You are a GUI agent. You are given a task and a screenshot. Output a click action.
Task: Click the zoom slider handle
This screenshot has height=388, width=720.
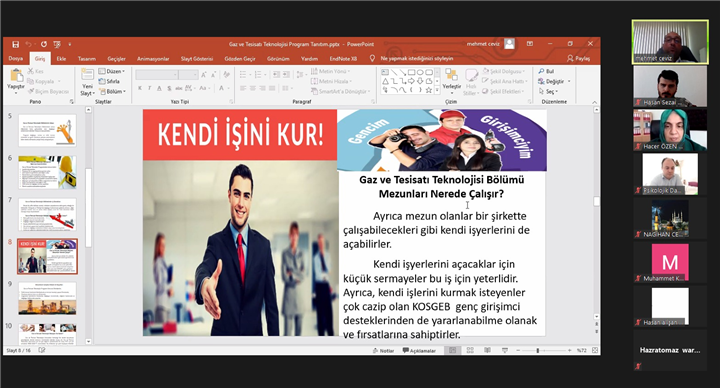[x=538, y=350]
